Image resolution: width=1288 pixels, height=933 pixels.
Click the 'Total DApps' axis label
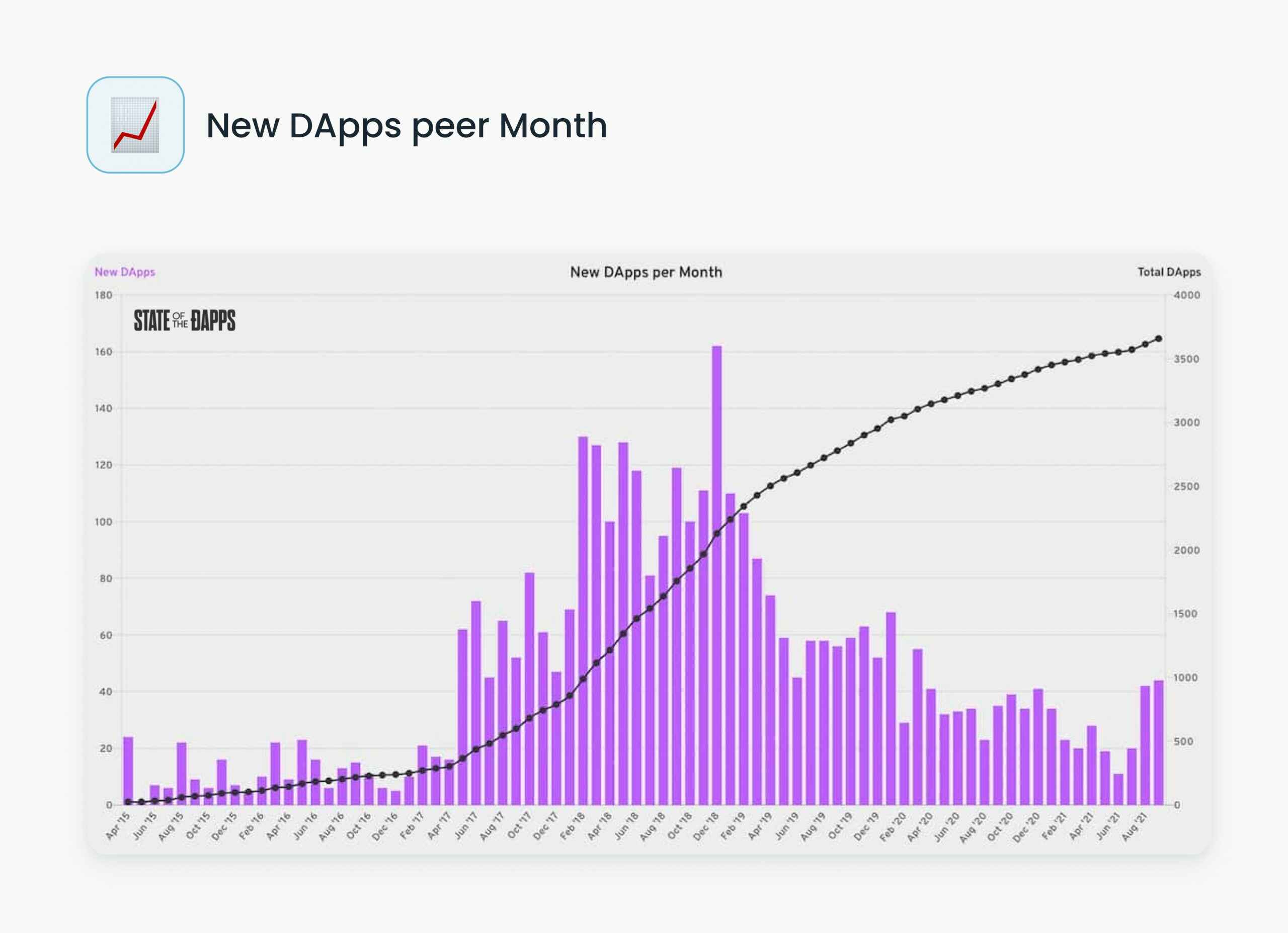(x=1169, y=272)
